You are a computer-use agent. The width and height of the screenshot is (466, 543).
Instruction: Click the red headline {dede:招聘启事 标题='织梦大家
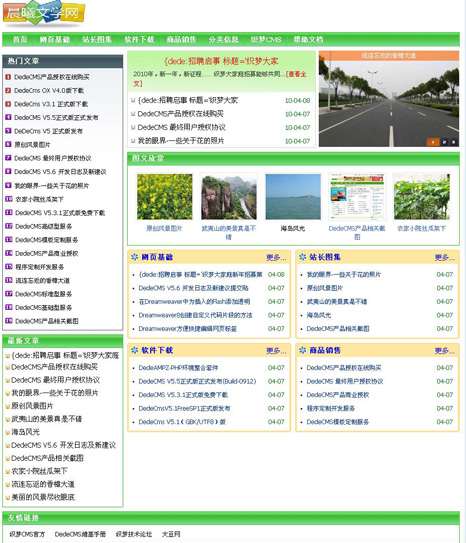click(x=221, y=62)
